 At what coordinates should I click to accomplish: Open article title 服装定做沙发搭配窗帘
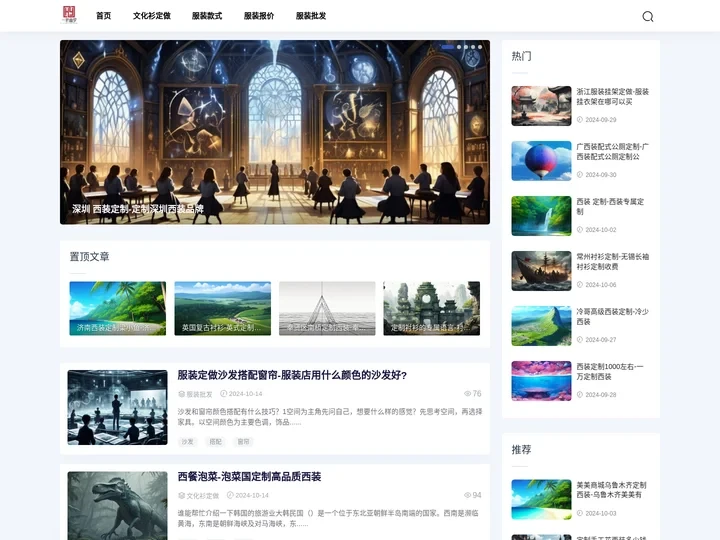click(x=292, y=375)
